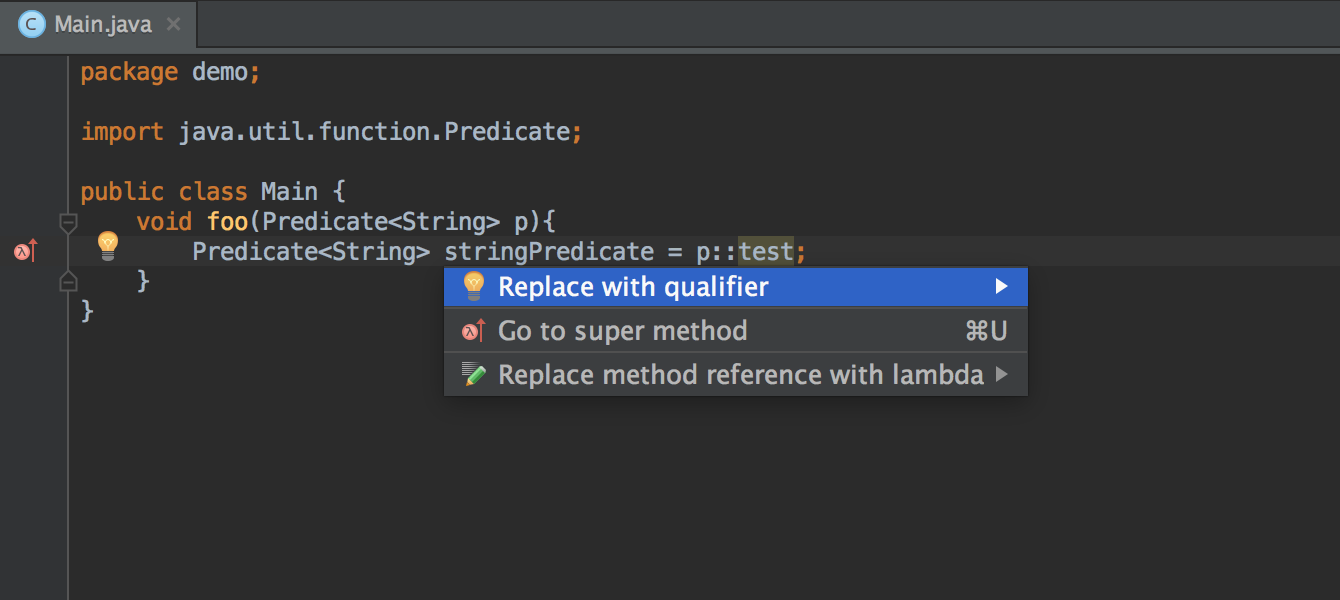Click the lambda super-method gutter marker
The image size is (1340, 600).
pyautogui.click(x=26, y=251)
